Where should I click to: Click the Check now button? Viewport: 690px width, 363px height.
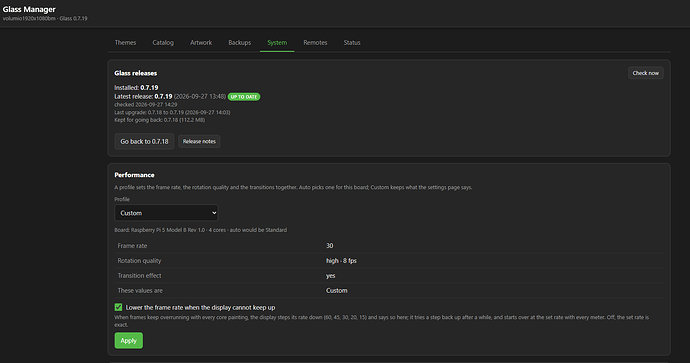(x=646, y=73)
